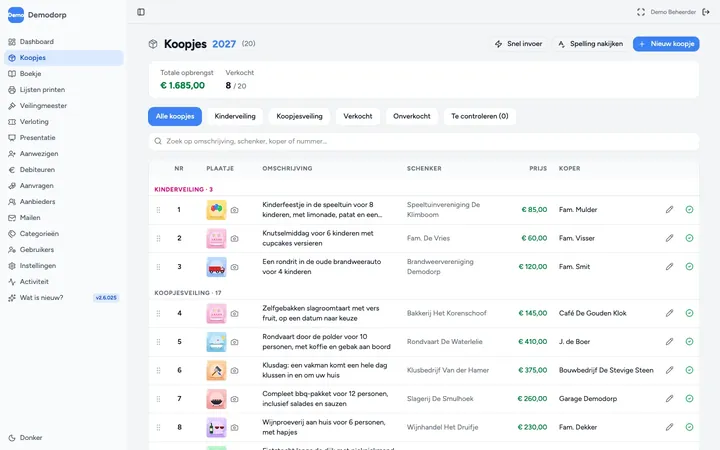Edit item 2 Knutselmiddag pencil icon
Image resolution: width=720 pixels, height=450 pixels.
click(x=669, y=238)
